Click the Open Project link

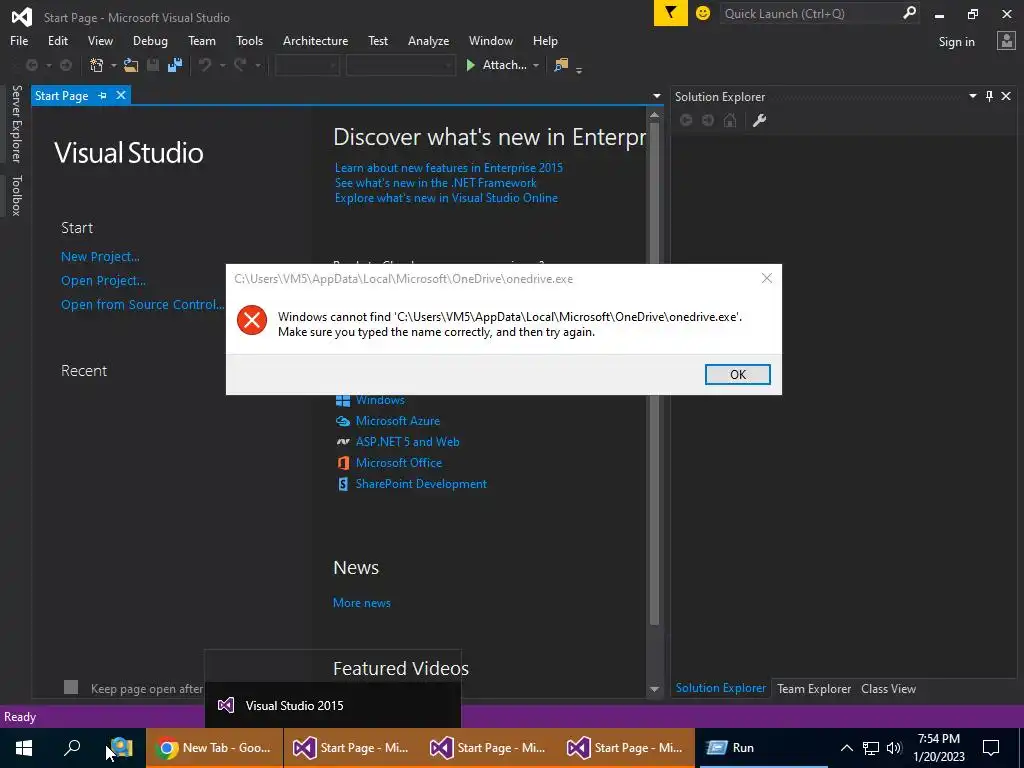(x=103, y=281)
